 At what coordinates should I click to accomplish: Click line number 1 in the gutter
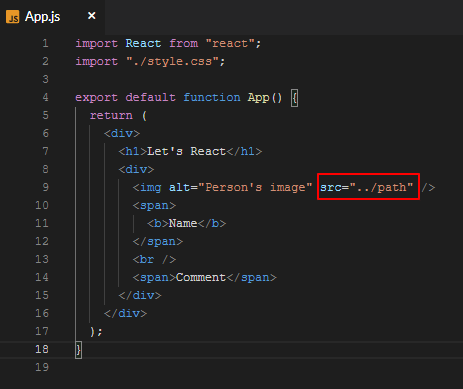tap(45, 43)
